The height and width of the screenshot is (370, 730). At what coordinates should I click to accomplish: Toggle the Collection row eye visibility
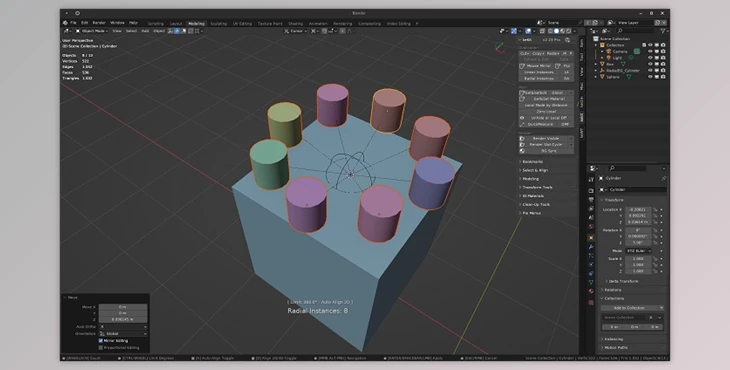point(650,45)
